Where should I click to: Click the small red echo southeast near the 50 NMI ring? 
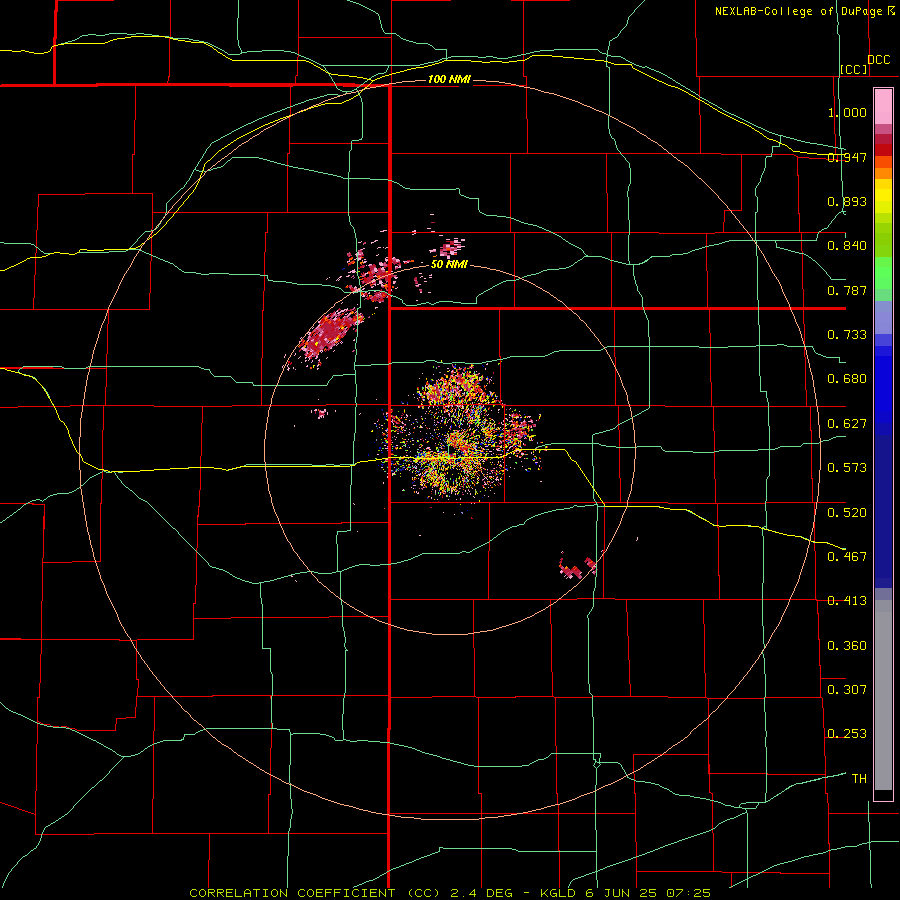click(x=577, y=567)
